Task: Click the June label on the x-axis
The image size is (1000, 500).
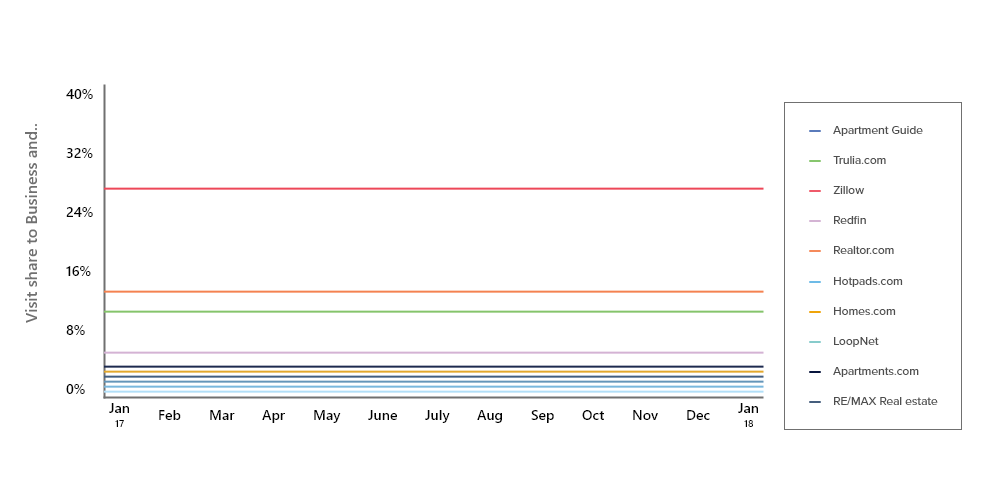Action: tap(382, 416)
